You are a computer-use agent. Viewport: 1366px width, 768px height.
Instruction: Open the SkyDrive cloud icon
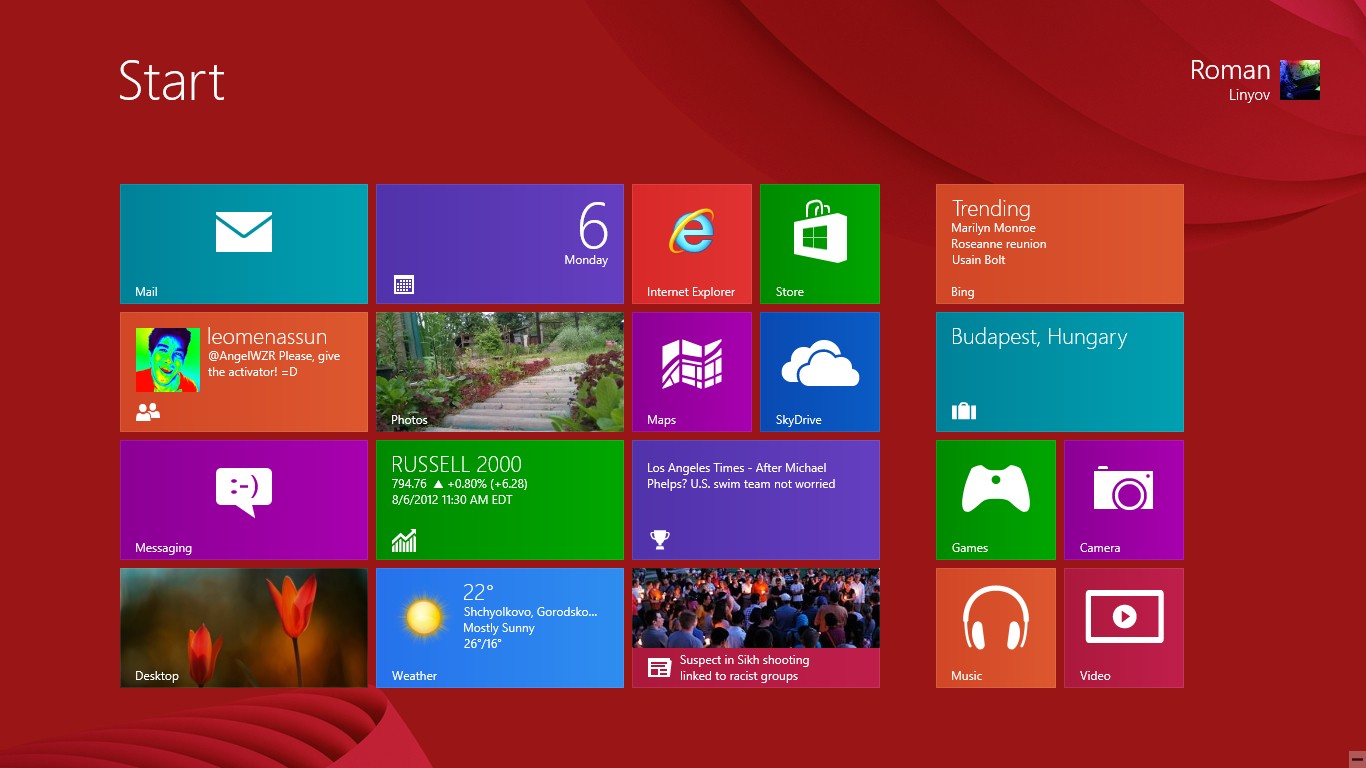coord(820,363)
